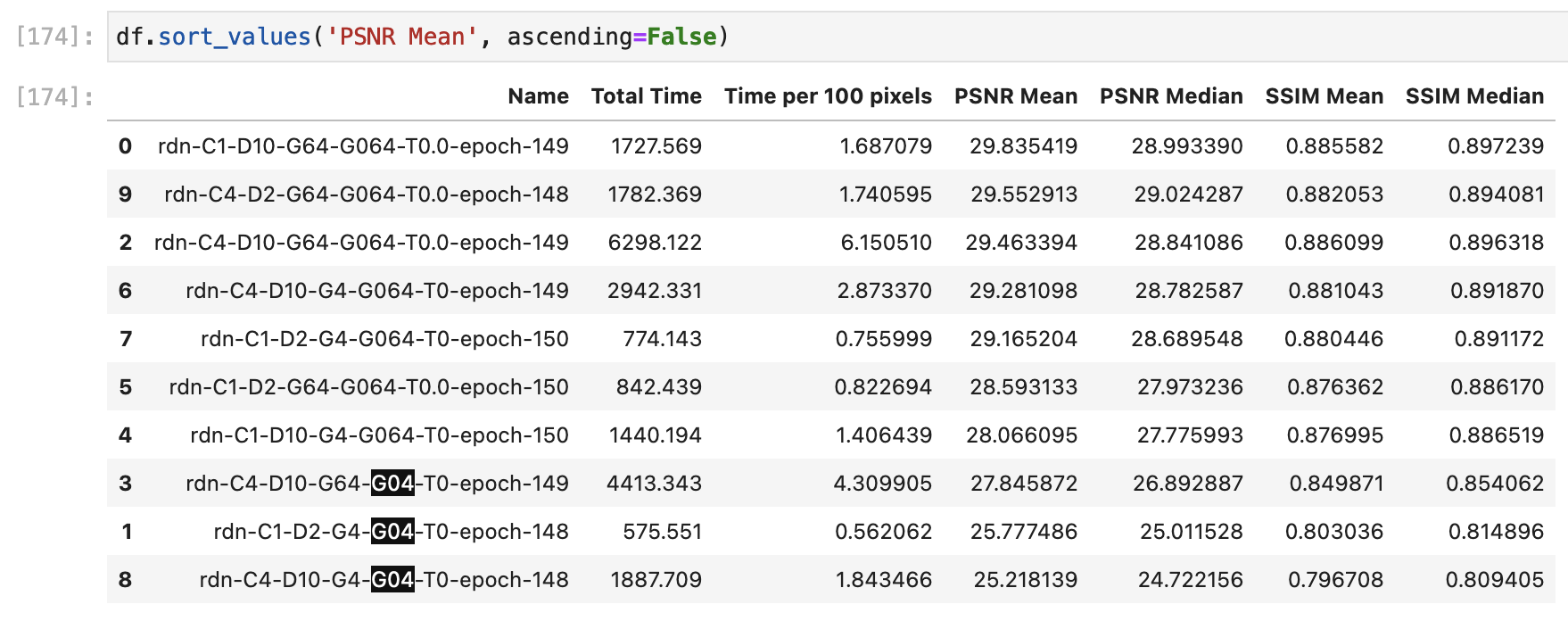Click PSNR Mean value 28.593133
This screenshot has height=621, width=1568.
pos(1024,387)
